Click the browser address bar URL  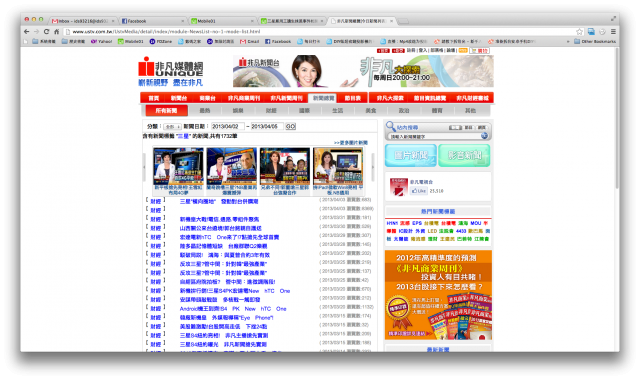coord(166,31)
